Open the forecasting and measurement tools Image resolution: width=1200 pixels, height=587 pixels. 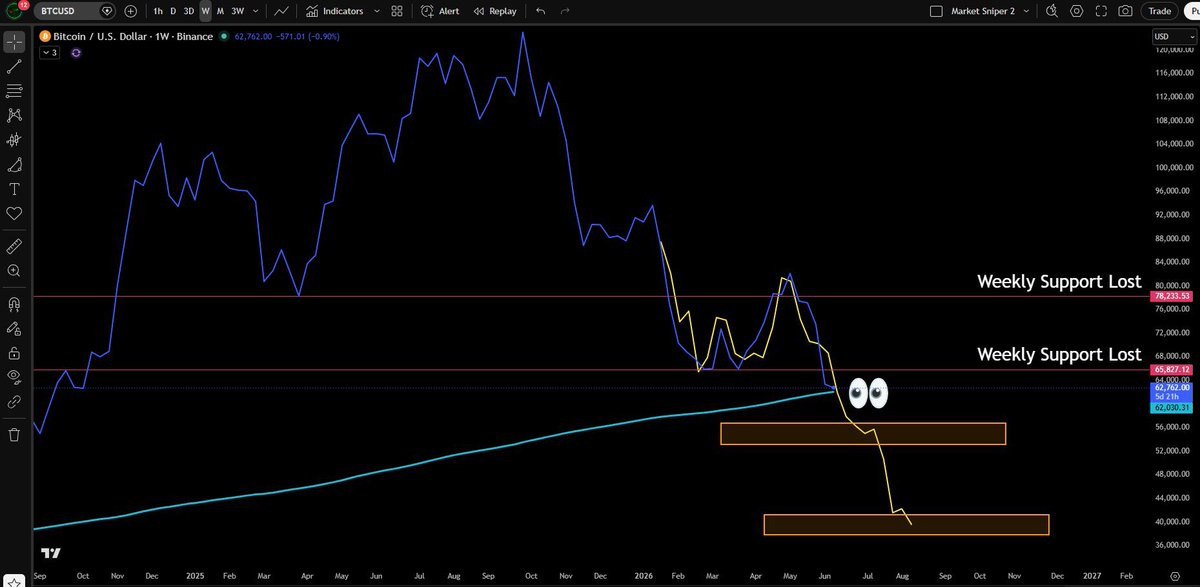point(14,140)
